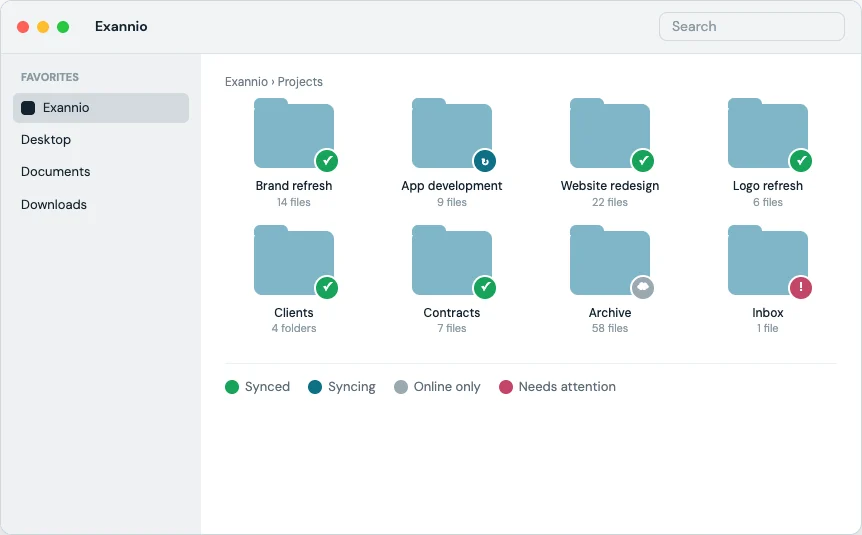The height and width of the screenshot is (535, 862).
Task: Click the '58 files' count text
Action: [x=610, y=328]
